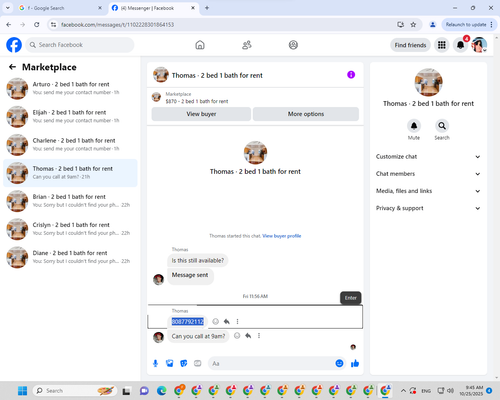Open the Brian conversation
The image size is (500, 400).
click(70, 201)
